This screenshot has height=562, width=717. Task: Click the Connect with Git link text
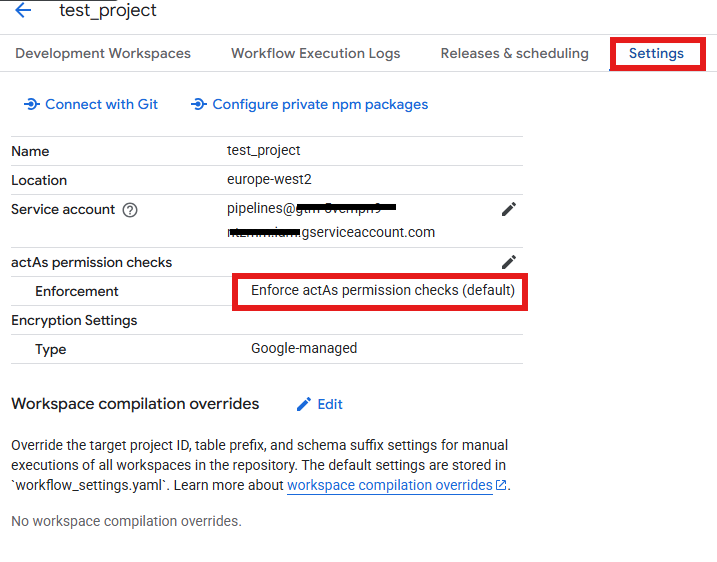click(x=101, y=104)
